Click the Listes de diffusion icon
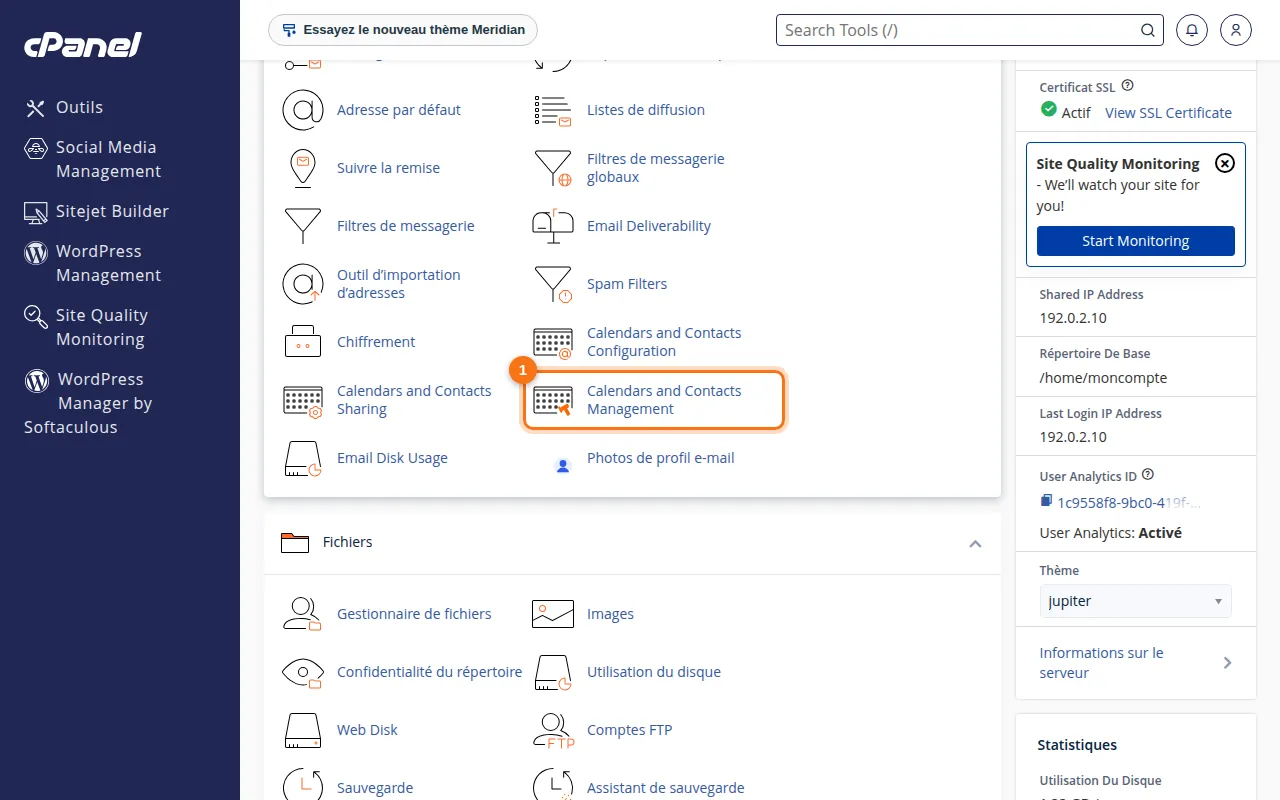Screen dimensions: 1280x800 pyautogui.click(x=552, y=110)
